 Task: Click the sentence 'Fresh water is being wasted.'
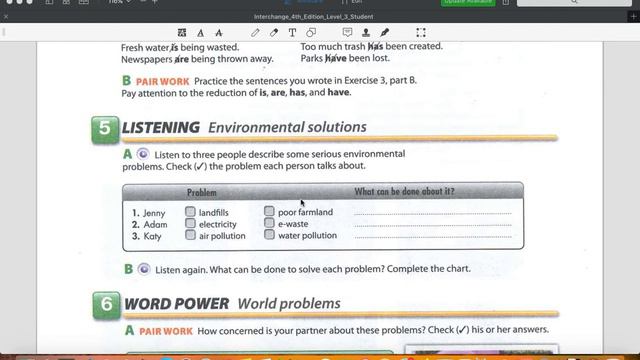[180, 47]
